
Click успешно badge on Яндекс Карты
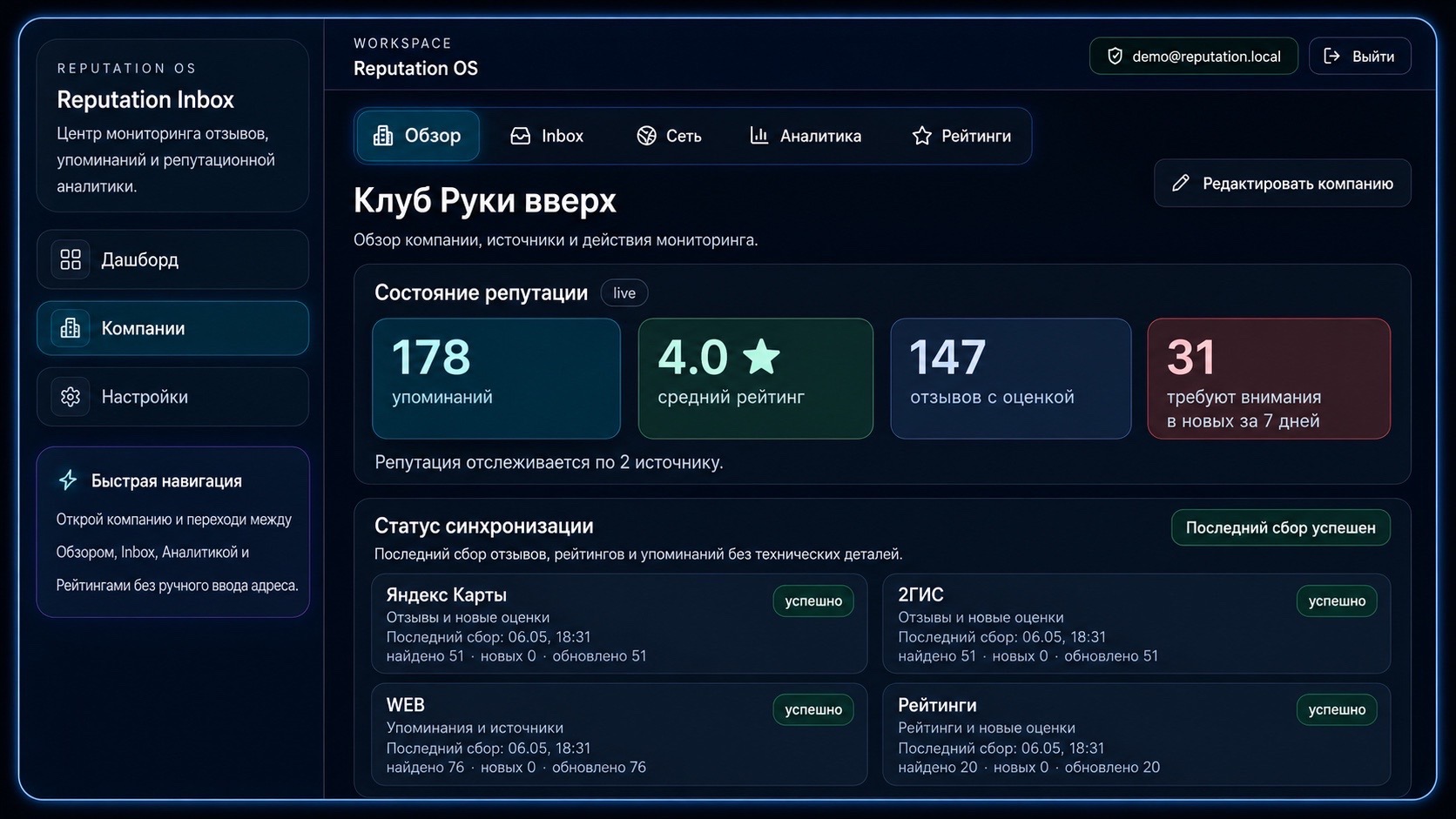tap(813, 601)
